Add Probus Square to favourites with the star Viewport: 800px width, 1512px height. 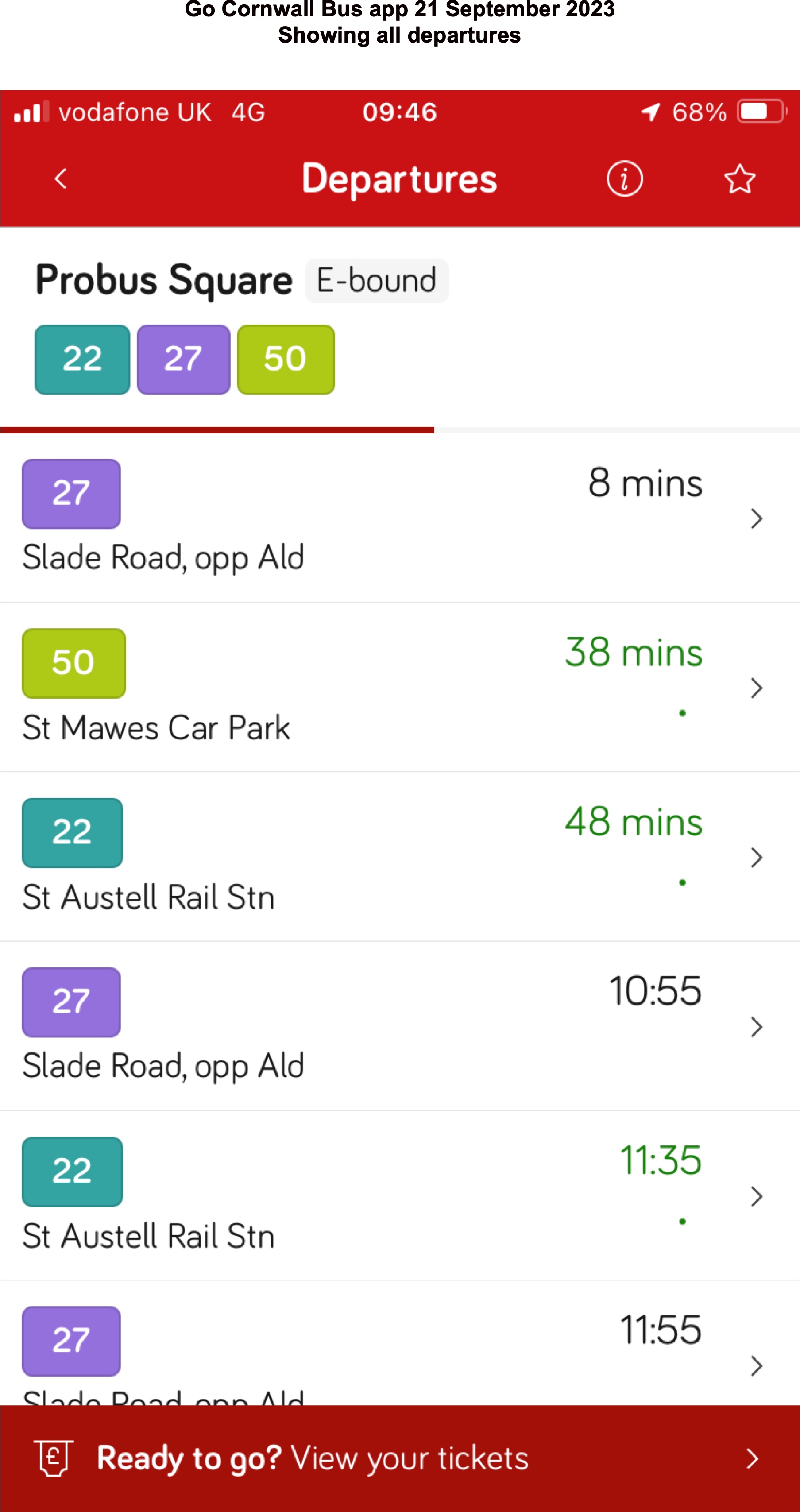click(739, 178)
